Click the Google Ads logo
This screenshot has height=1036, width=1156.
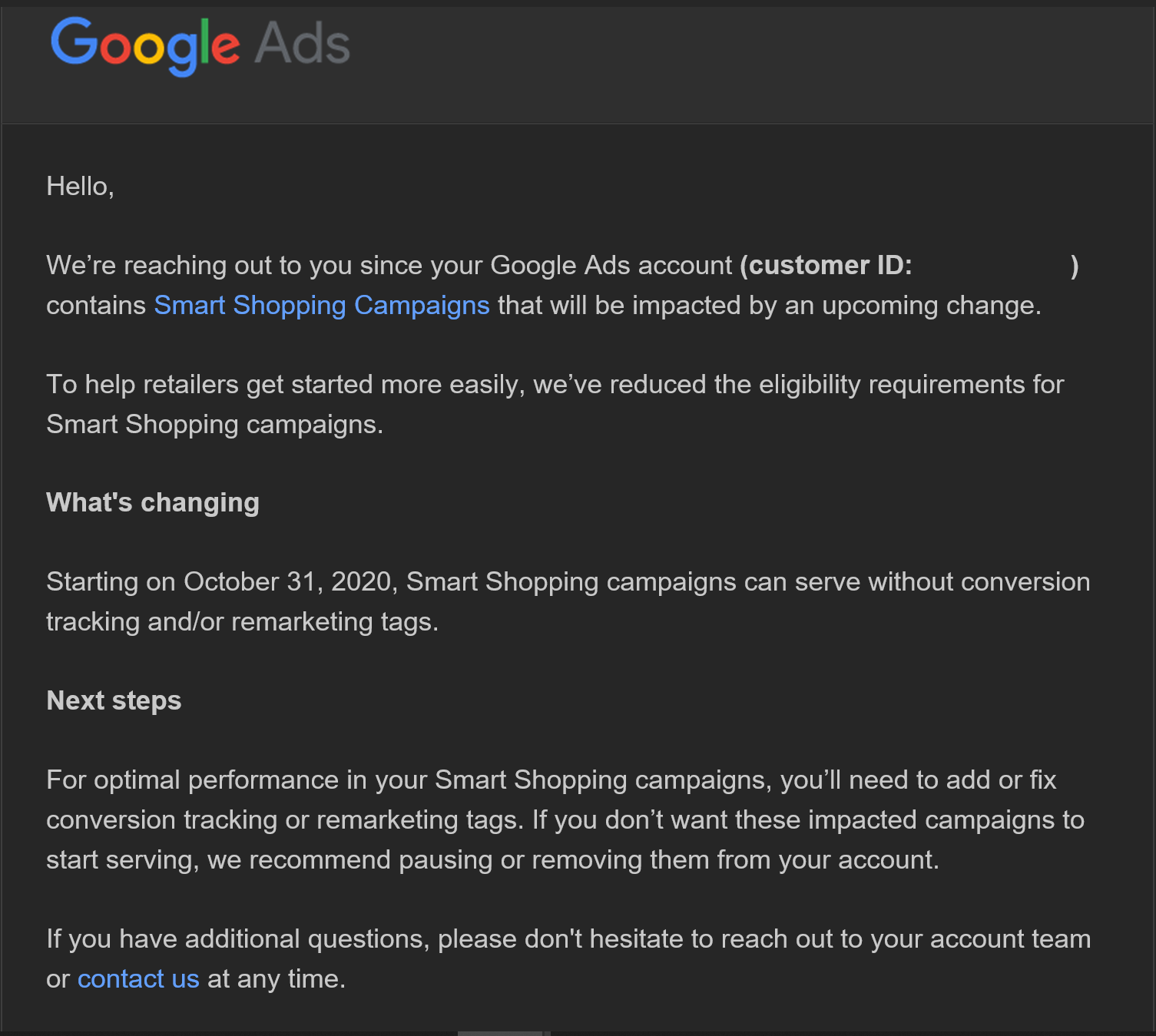click(200, 46)
